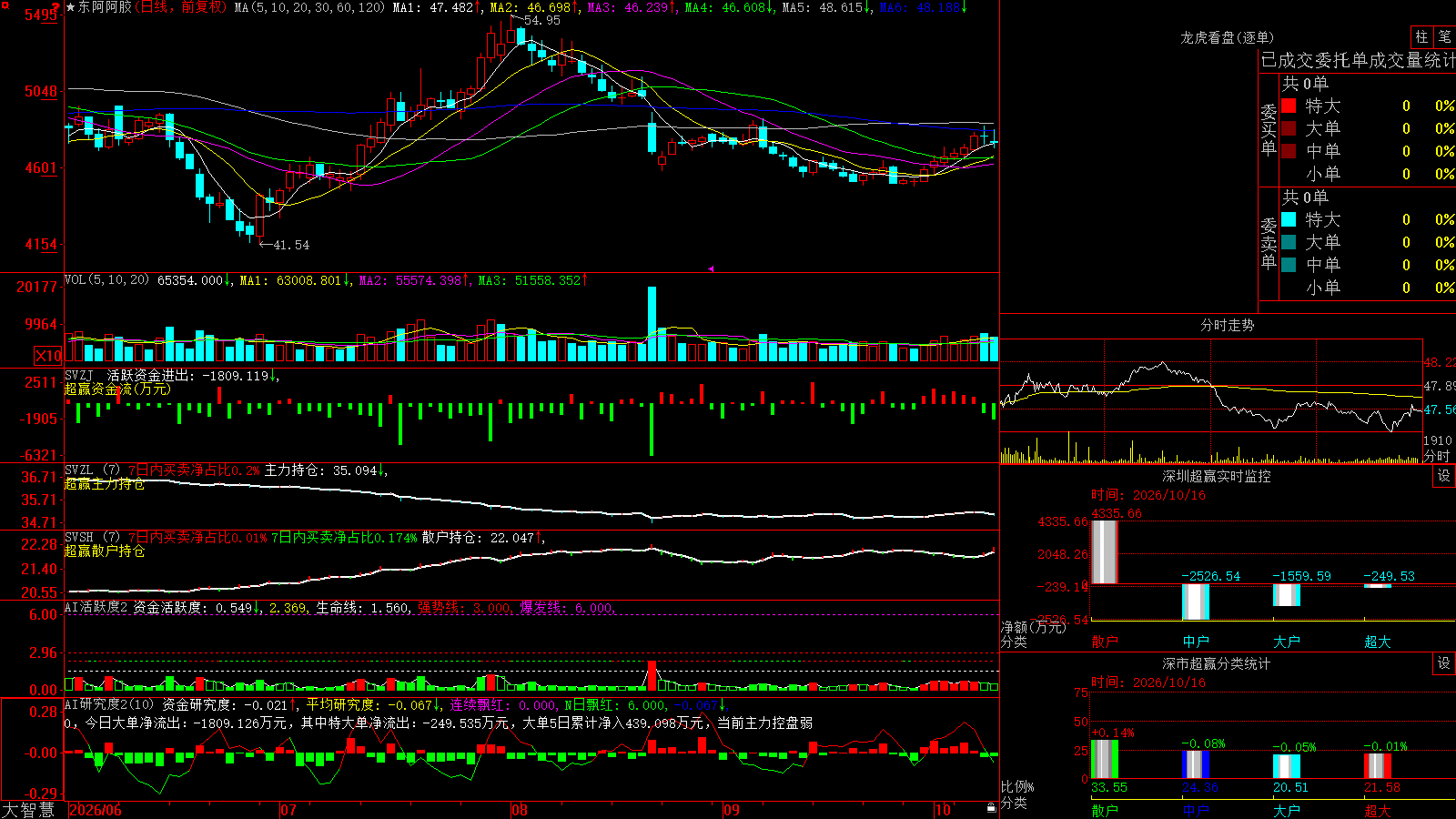Click the star icon before 东阿阿胶
This screenshot has width=1456, height=819.
point(71,7)
